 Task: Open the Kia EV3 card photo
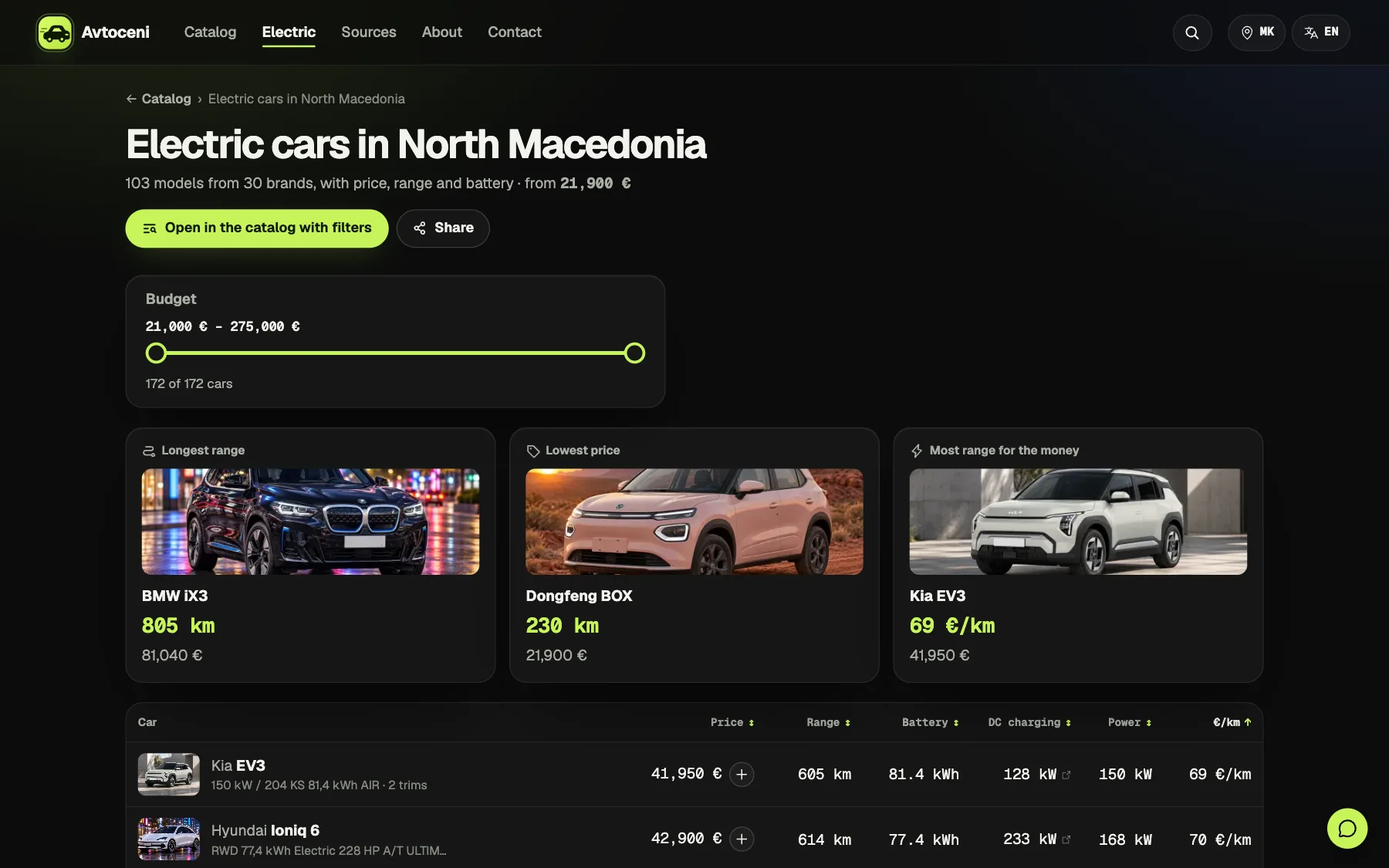coord(1078,522)
